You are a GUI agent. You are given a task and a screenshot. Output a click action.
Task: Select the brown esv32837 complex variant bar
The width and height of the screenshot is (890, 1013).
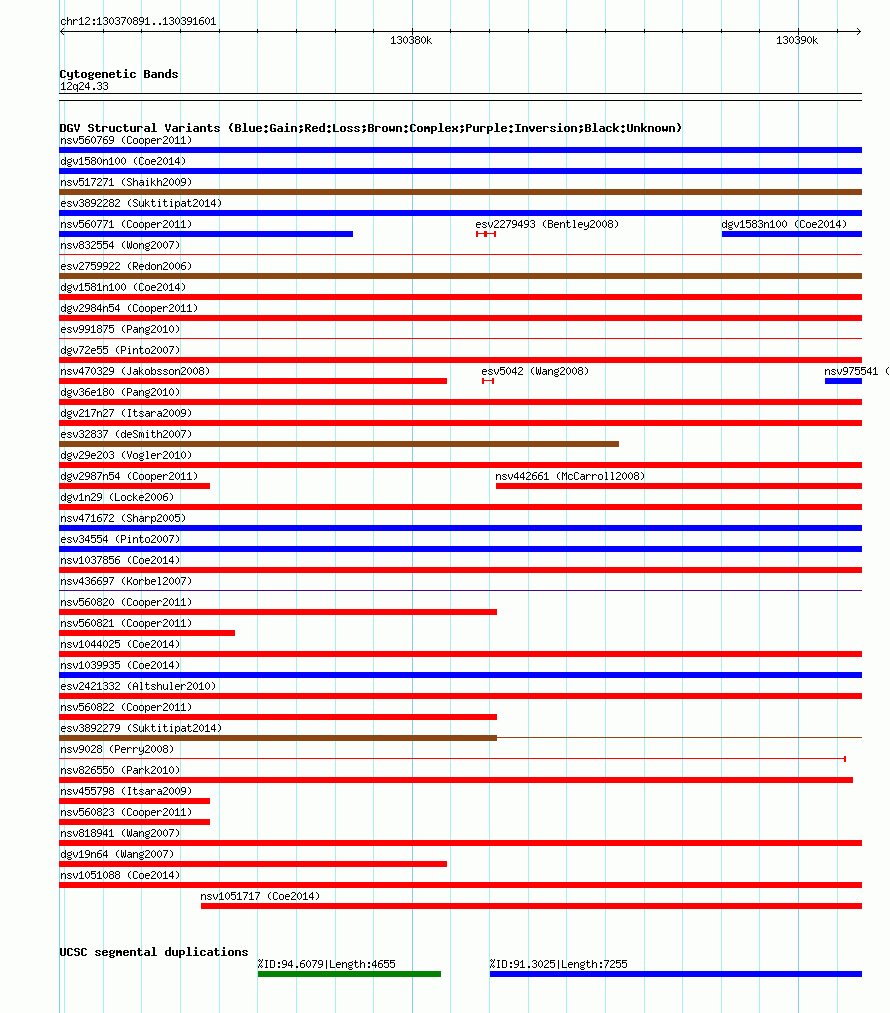click(x=339, y=444)
